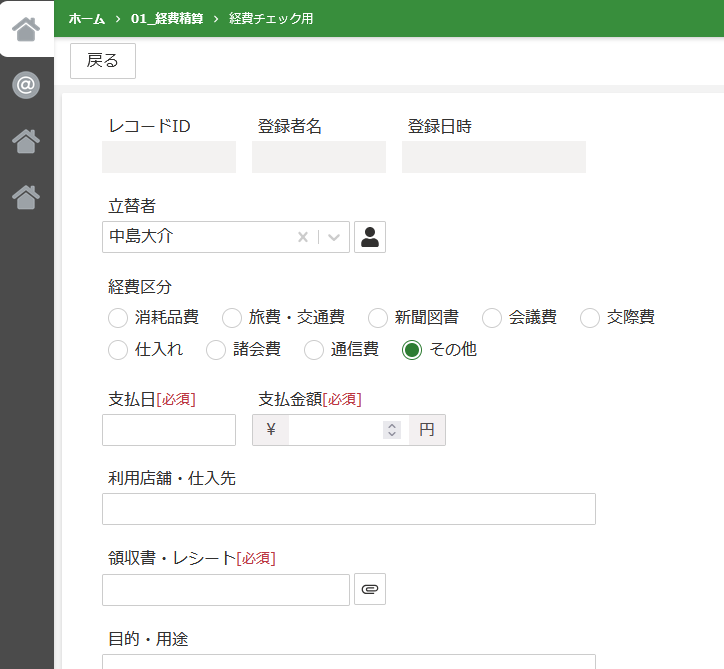Click the ¥ symbol in 支払金額
The width and height of the screenshot is (724, 669).
(x=271, y=430)
